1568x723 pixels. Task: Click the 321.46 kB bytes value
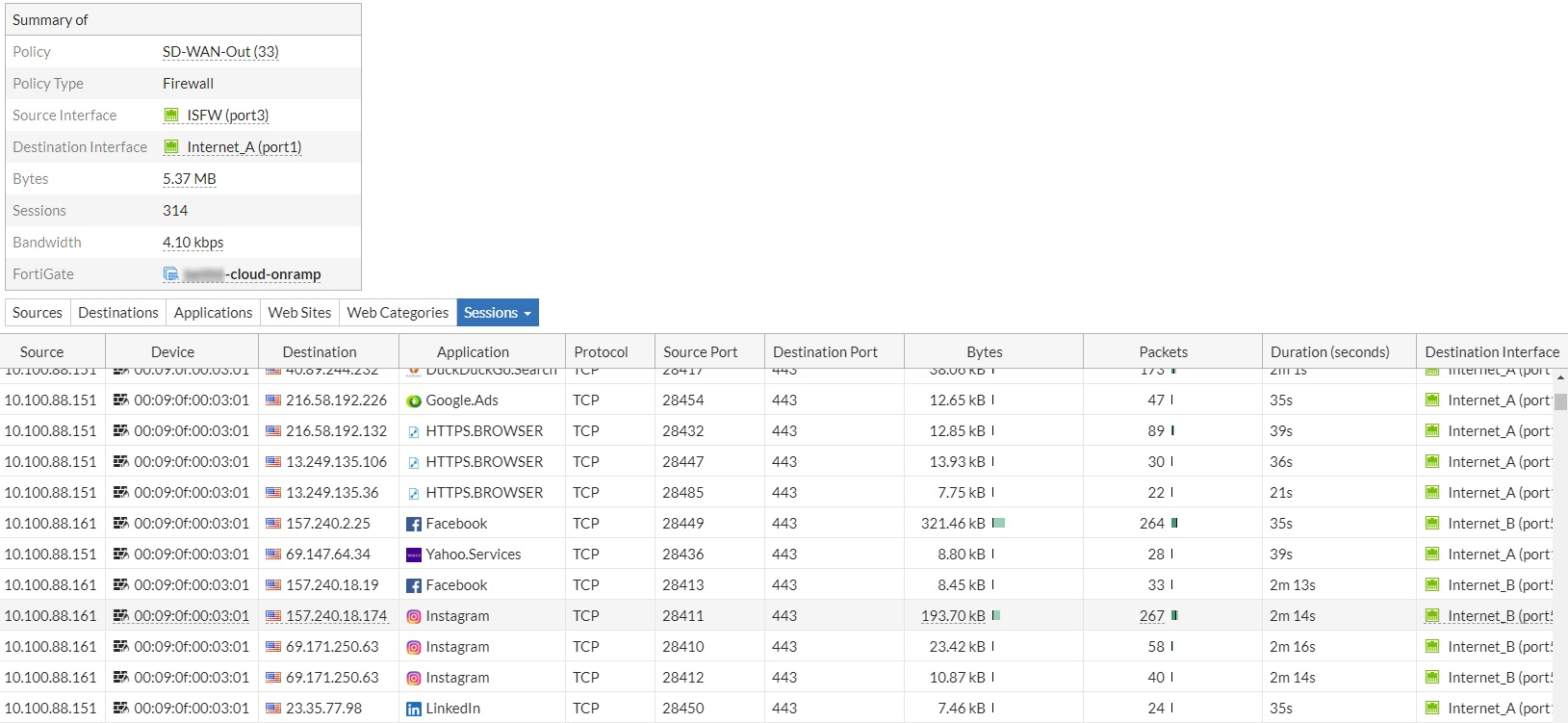click(953, 524)
